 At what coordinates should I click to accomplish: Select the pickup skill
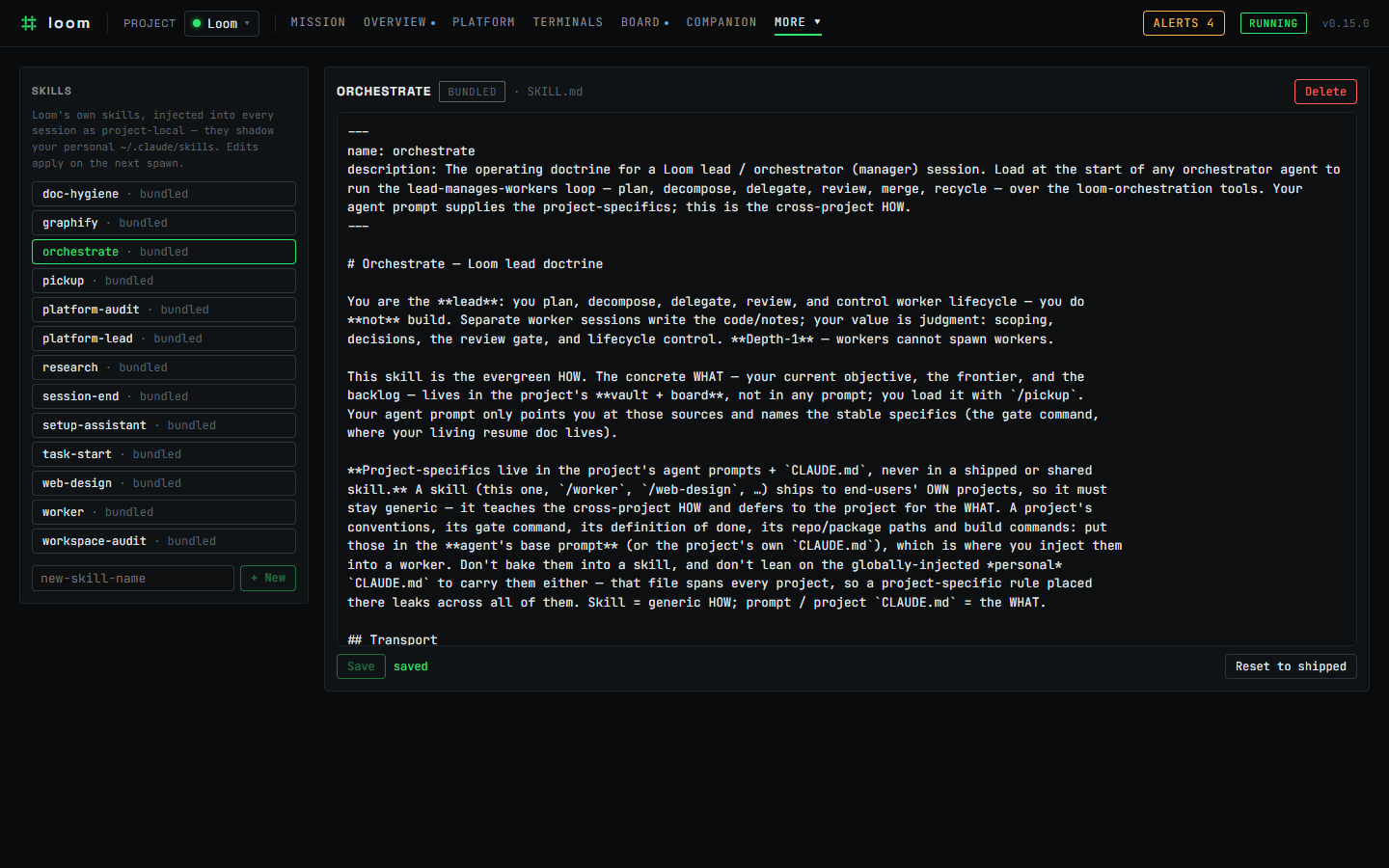[164, 281]
